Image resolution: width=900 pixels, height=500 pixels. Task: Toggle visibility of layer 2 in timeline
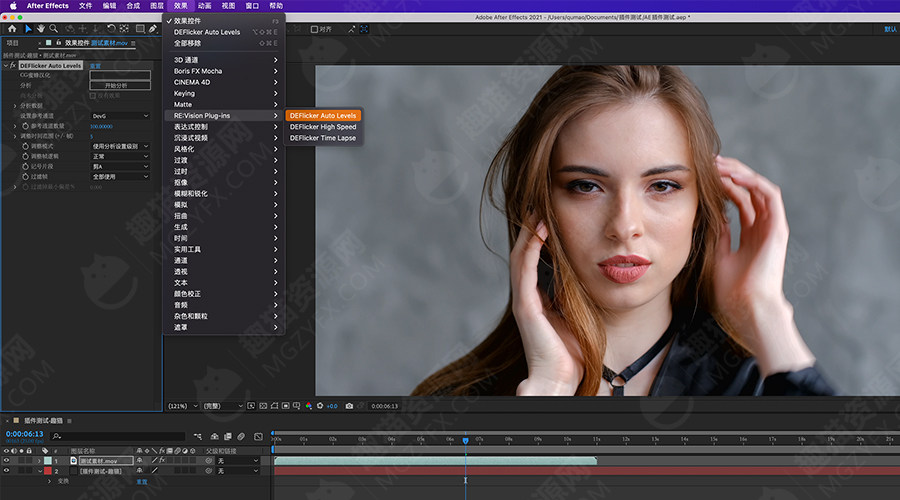point(7,470)
